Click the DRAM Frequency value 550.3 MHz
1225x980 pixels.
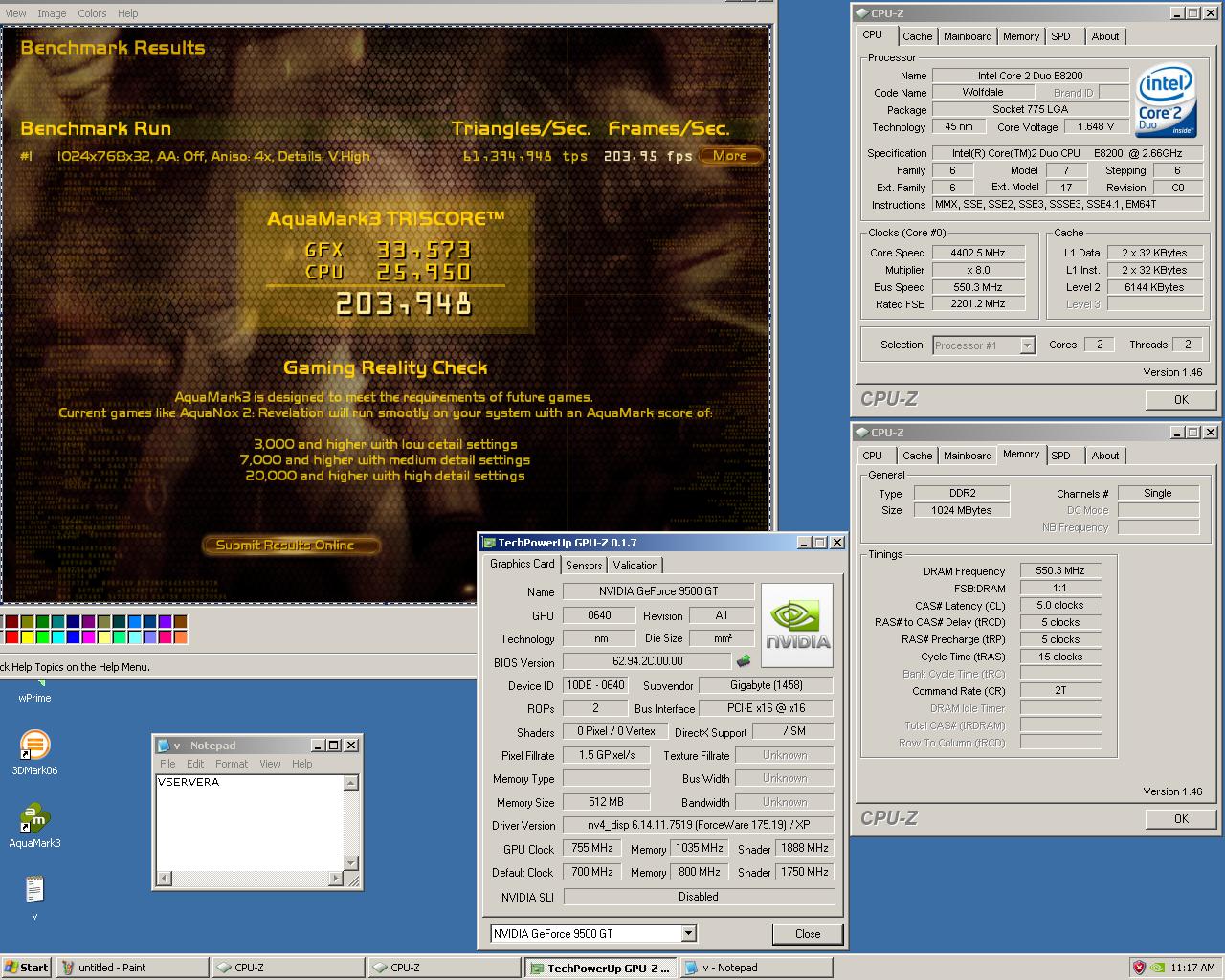pos(1059,570)
